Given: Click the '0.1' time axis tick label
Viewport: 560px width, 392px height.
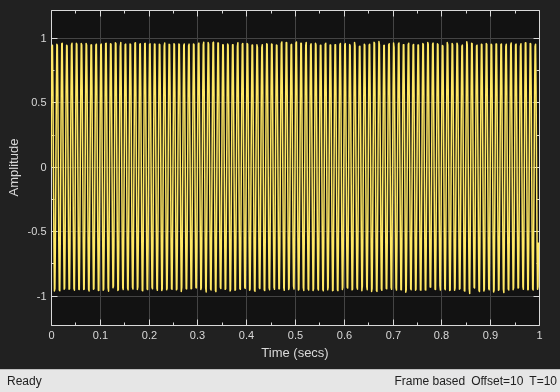Looking at the screenshot, I should tap(100, 335).
